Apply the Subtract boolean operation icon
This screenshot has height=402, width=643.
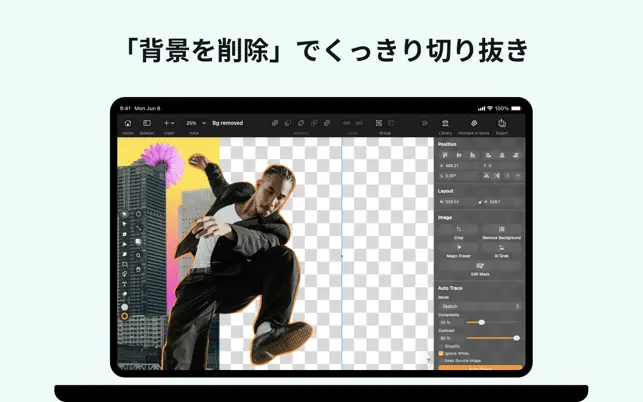(x=288, y=123)
